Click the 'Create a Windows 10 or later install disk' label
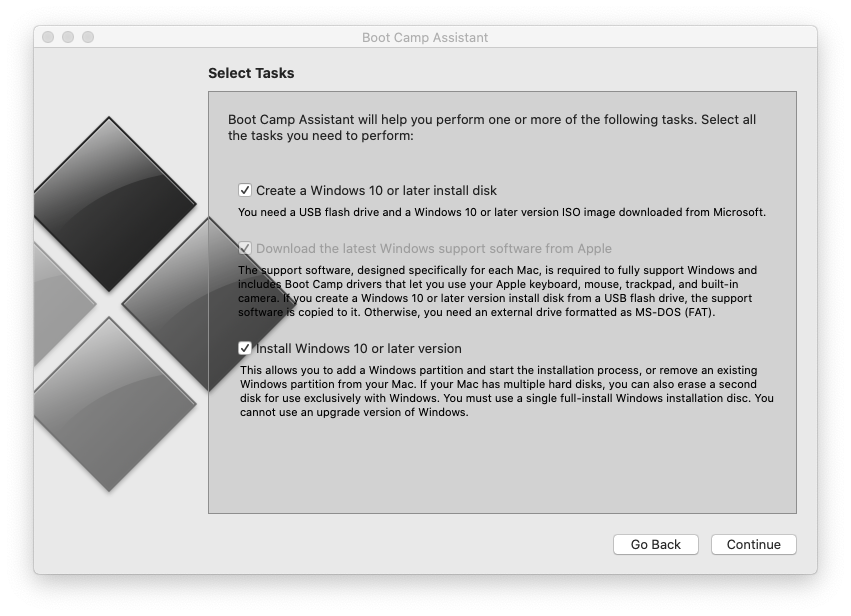The height and width of the screenshot is (616, 851). click(376, 190)
